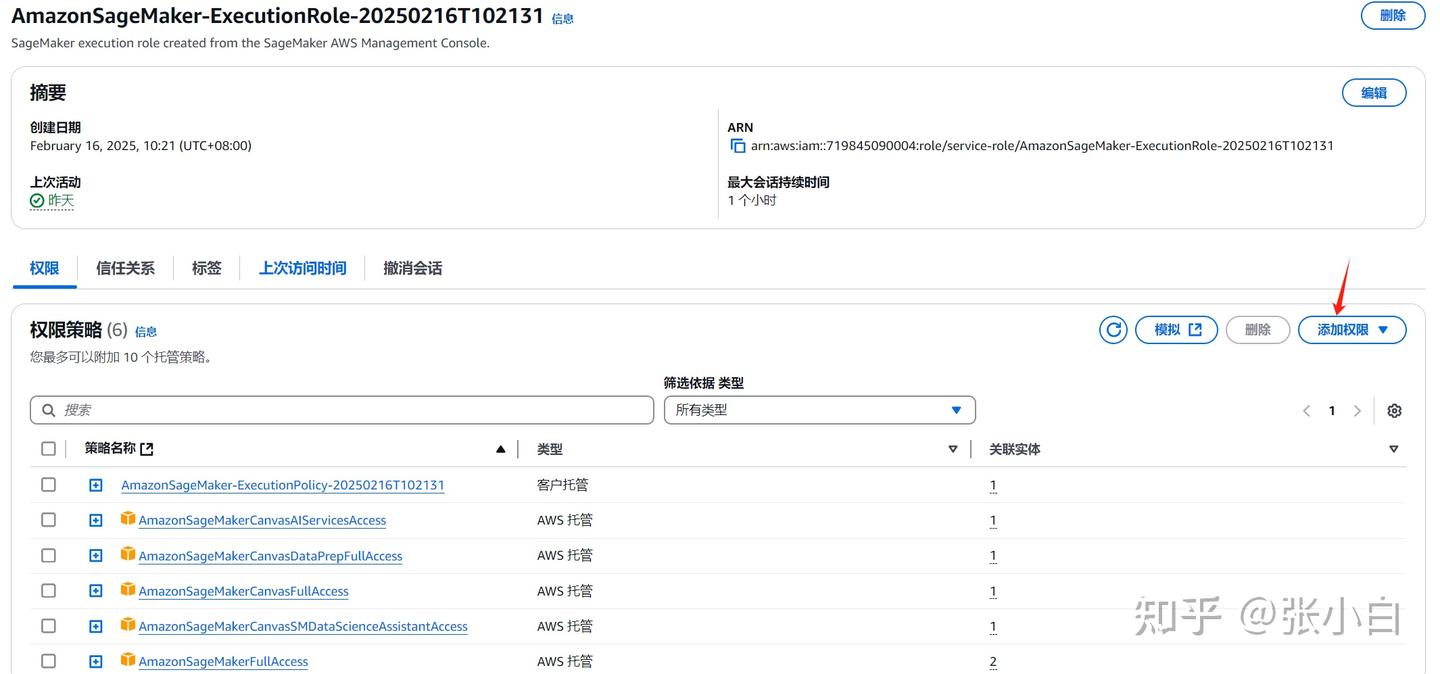Open AmazonSageMakerCanvasSMDataScienceAssistantAccess policy link
1440x674 pixels.
click(303, 626)
